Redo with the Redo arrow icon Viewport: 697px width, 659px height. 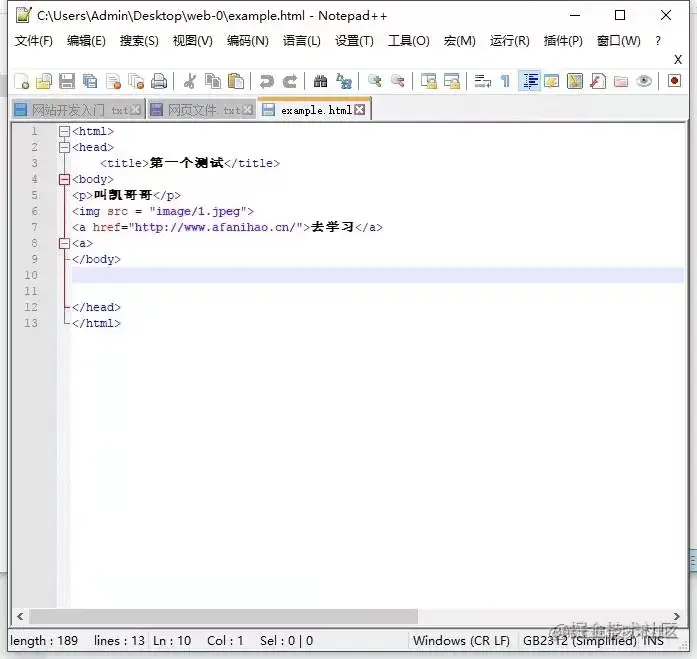290,81
